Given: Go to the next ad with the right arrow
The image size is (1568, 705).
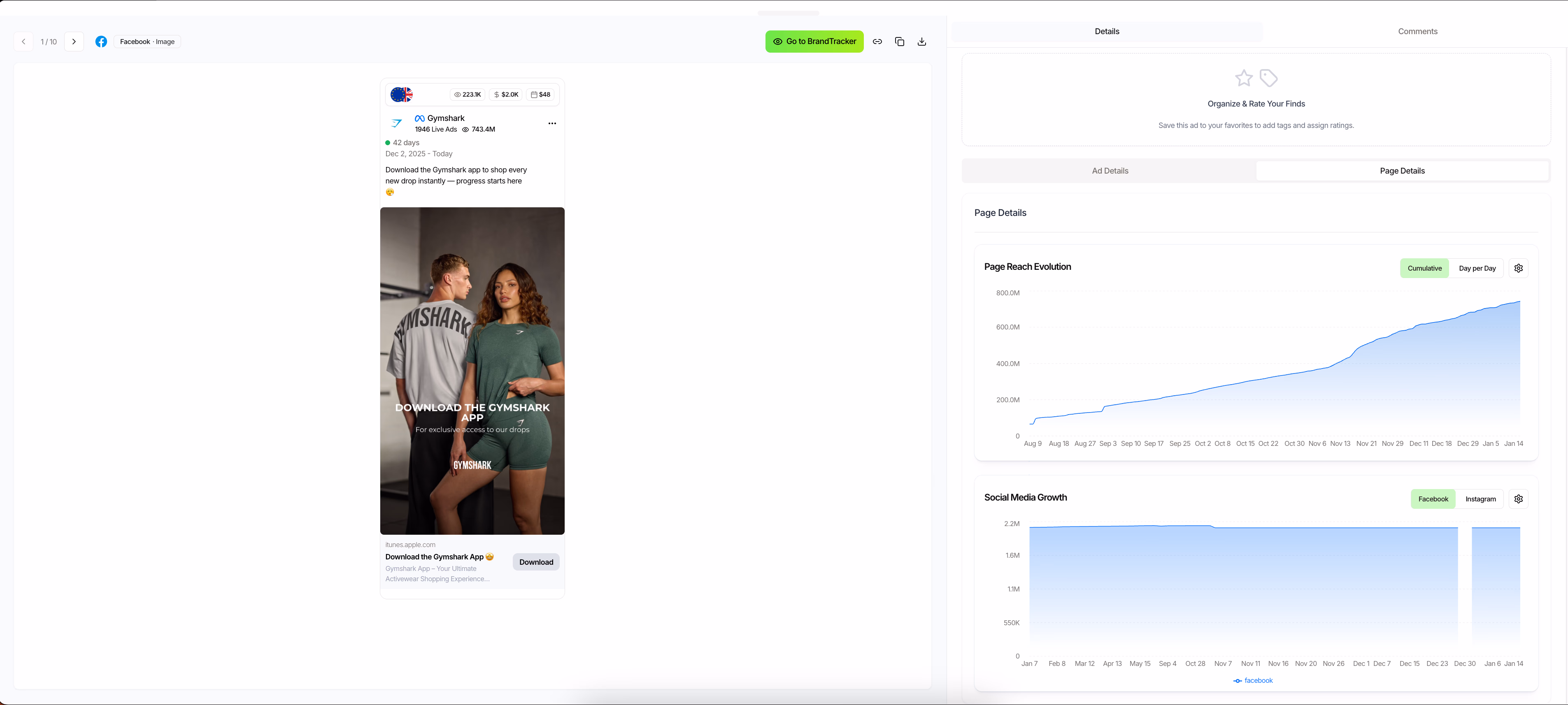Looking at the screenshot, I should [x=74, y=42].
